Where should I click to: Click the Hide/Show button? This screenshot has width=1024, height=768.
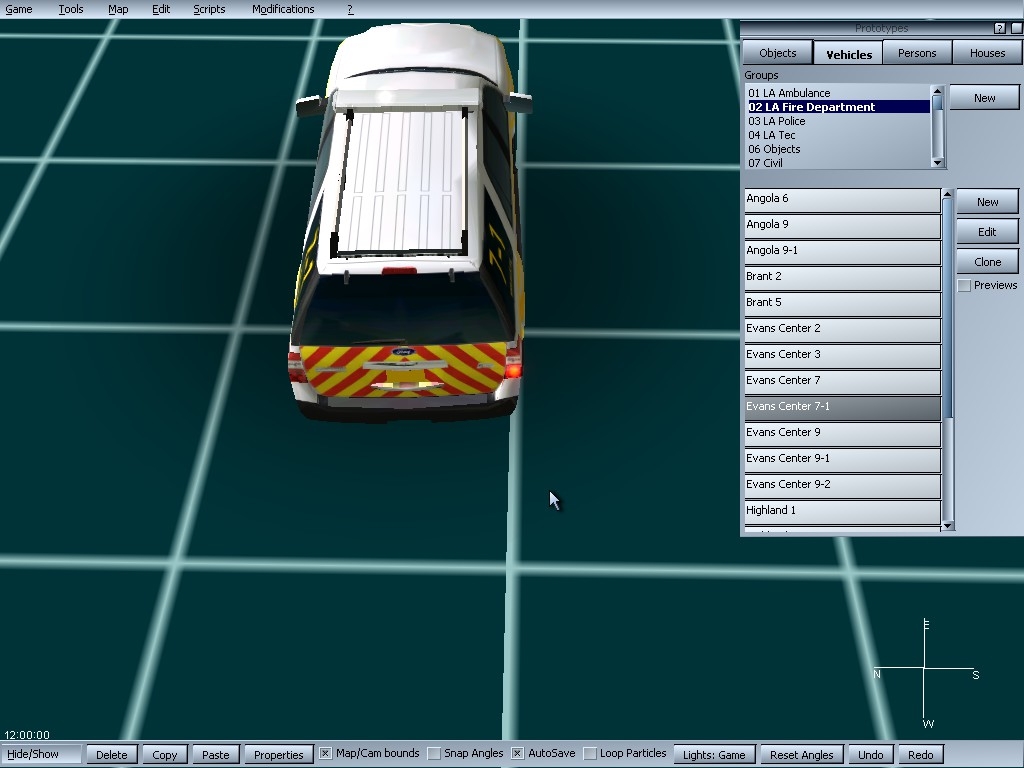40,754
